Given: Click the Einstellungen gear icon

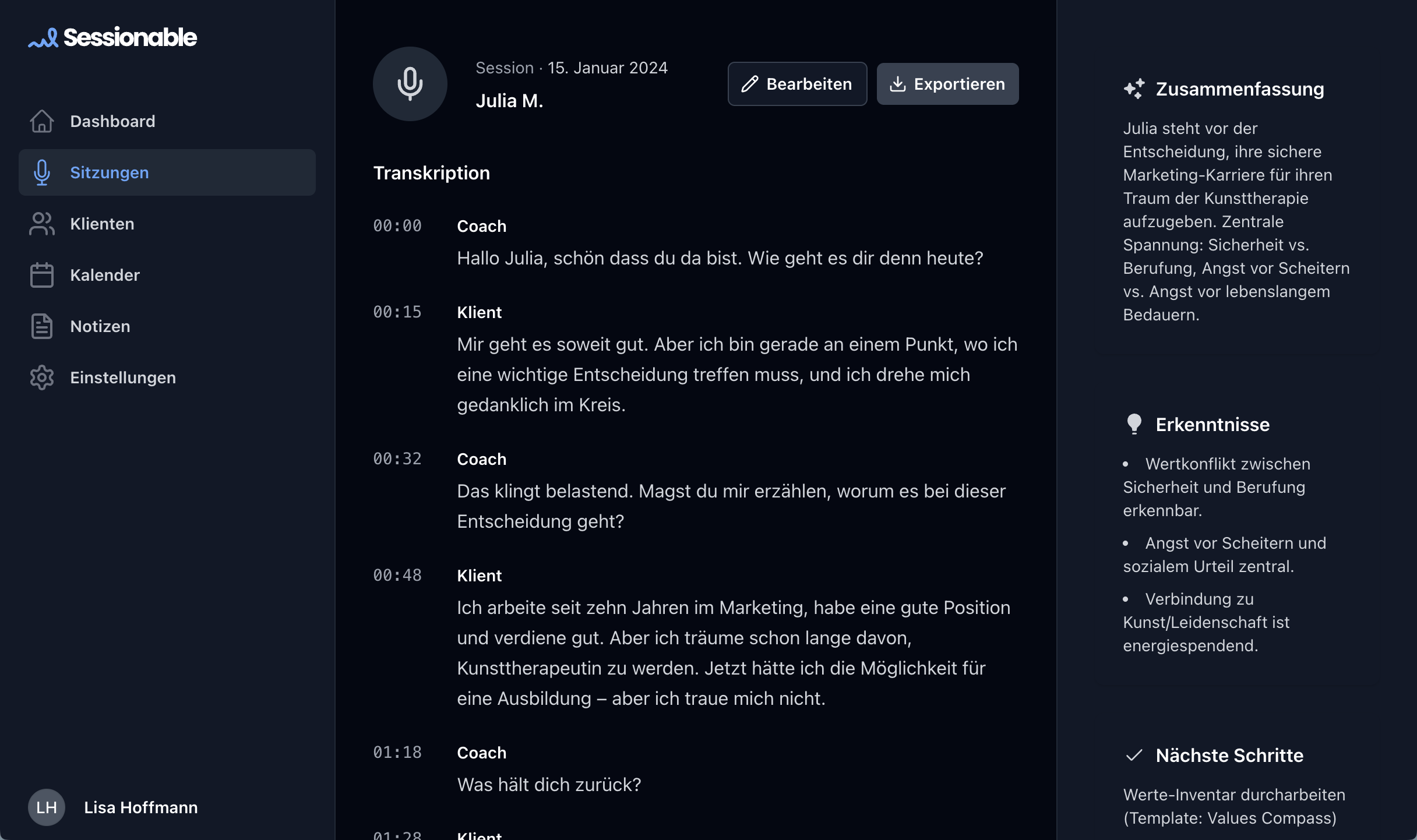Looking at the screenshot, I should (x=42, y=377).
